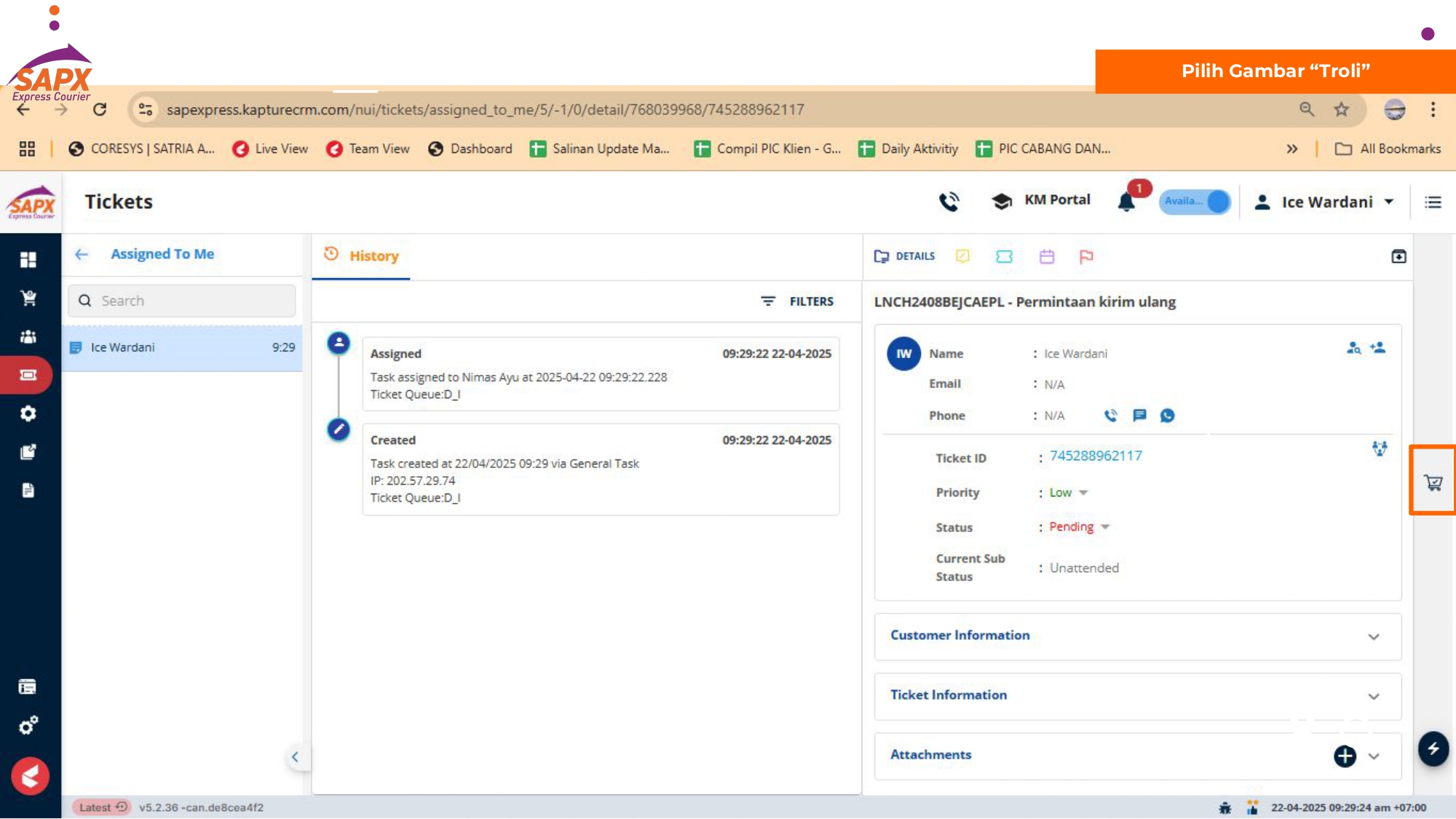
Task: Reload the page in browser
Action: point(100,109)
